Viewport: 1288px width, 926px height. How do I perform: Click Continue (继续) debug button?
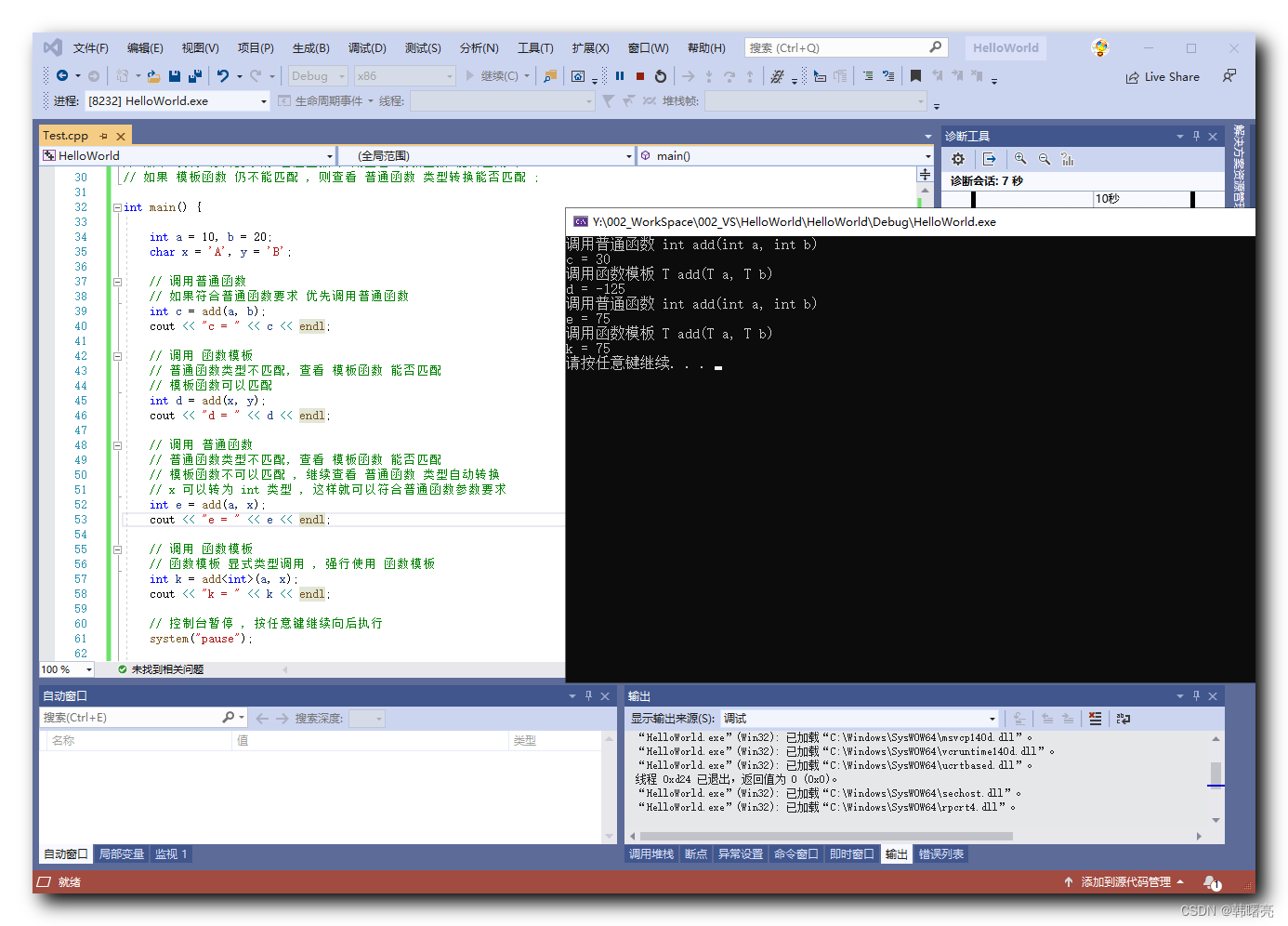click(492, 76)
